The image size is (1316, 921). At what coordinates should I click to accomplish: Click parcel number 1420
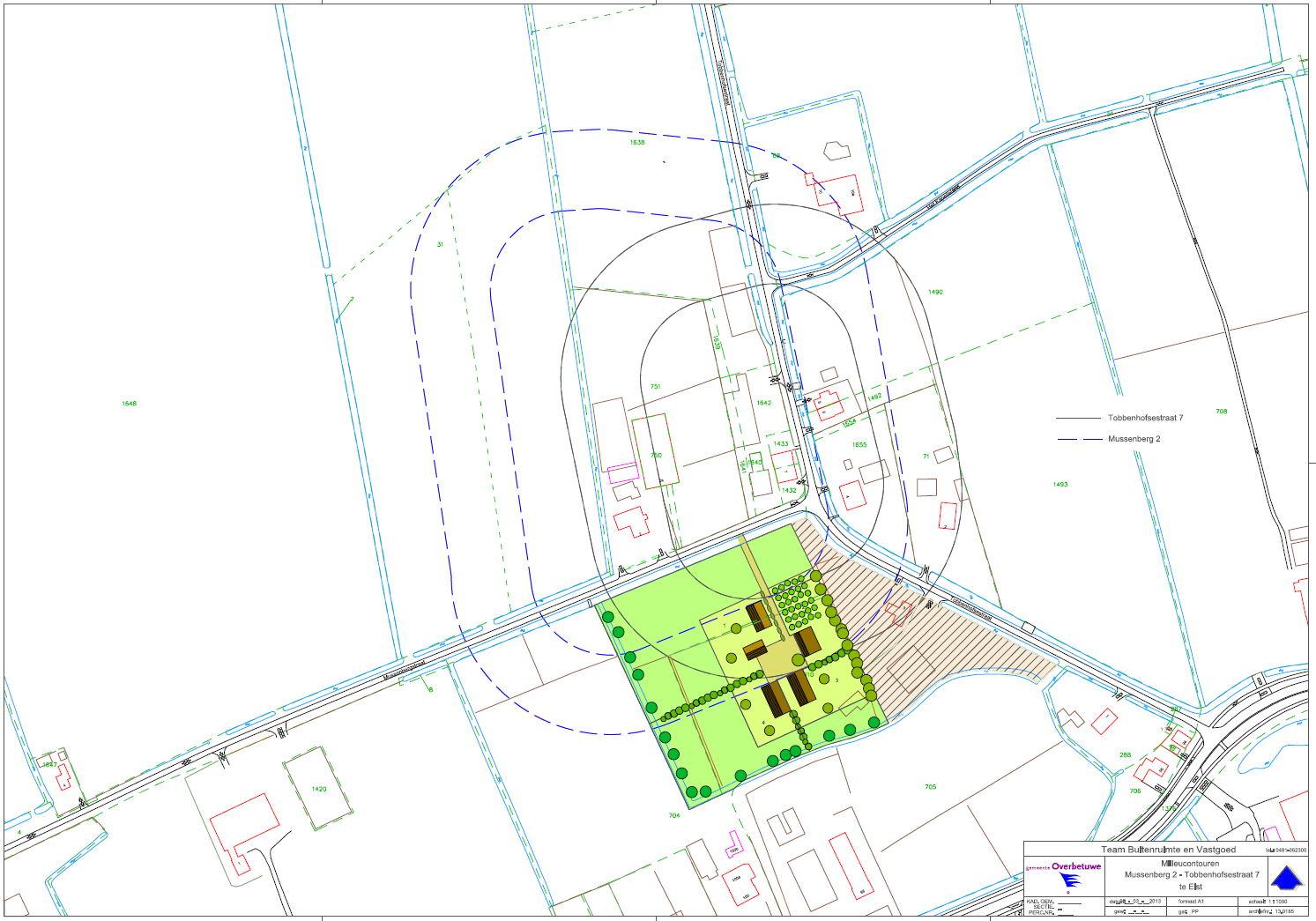tap(319, 789)
